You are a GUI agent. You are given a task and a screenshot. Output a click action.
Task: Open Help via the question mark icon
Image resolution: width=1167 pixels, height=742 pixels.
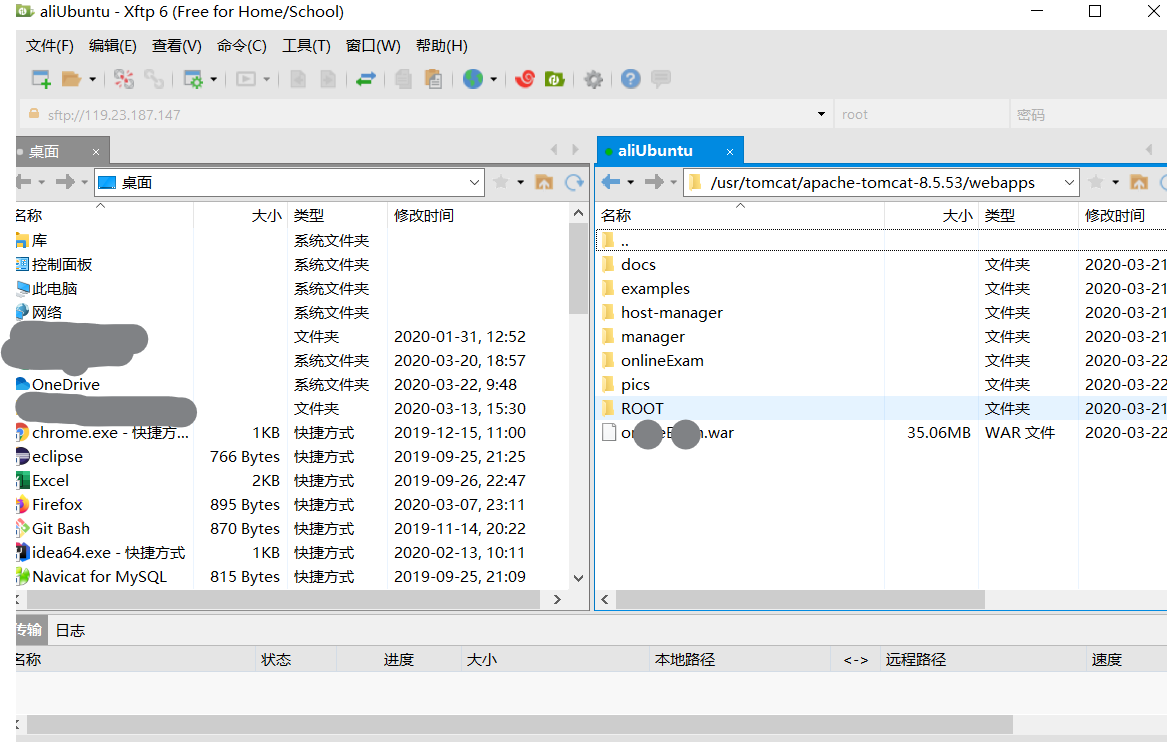click(x=630, y=79)
